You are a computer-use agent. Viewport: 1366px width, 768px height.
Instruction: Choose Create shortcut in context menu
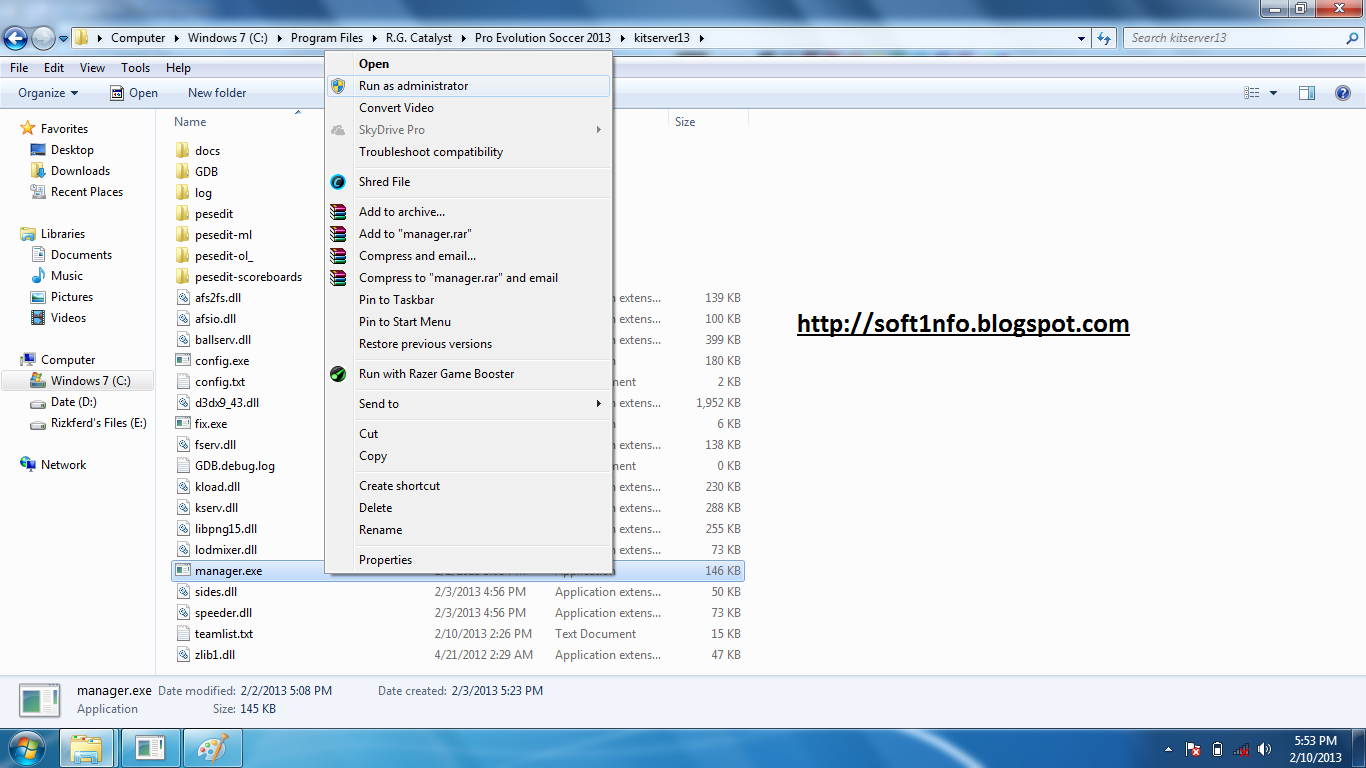(x=399, y=486)
